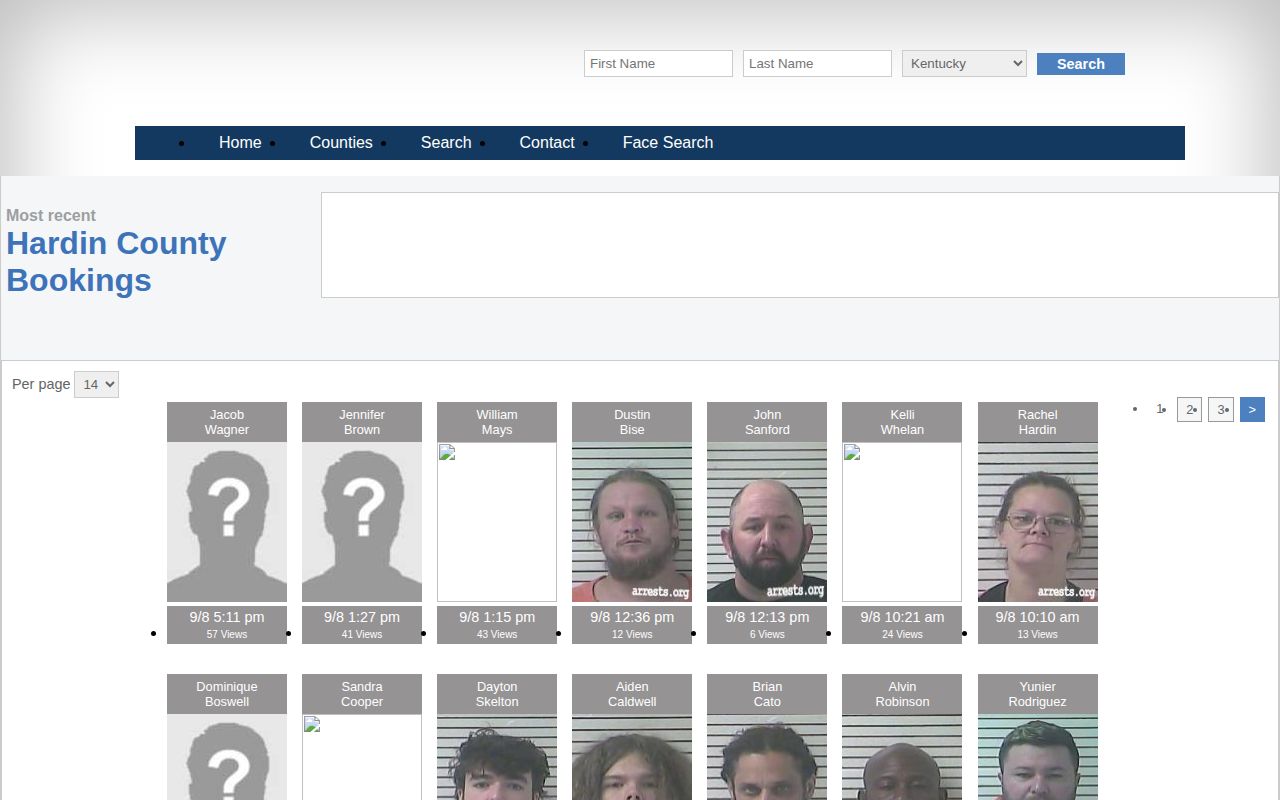
Task: Open Kelli Whelan name header
Action: [902, 422]
